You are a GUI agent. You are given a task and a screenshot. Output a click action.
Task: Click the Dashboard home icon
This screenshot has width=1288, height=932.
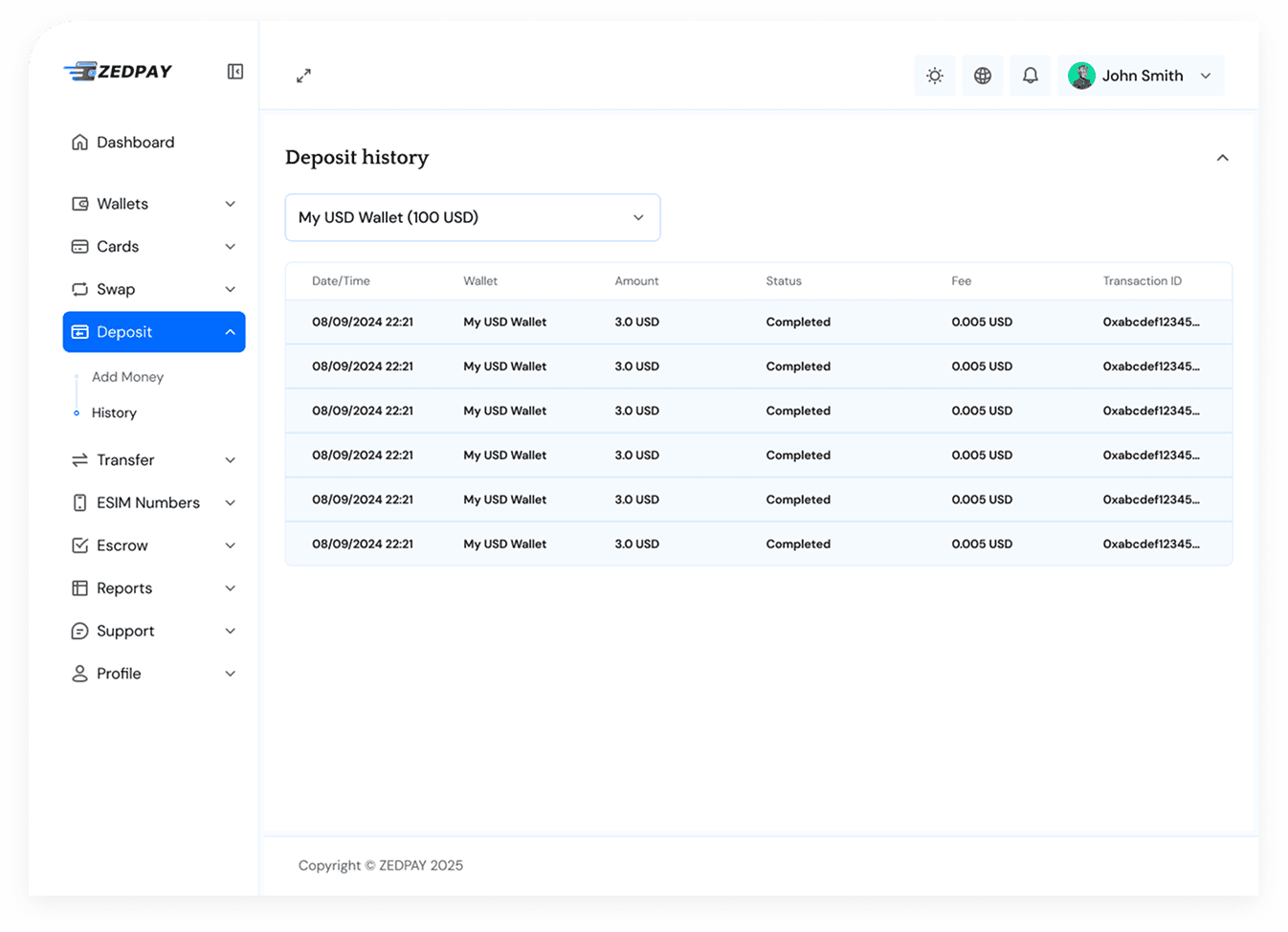80,143
